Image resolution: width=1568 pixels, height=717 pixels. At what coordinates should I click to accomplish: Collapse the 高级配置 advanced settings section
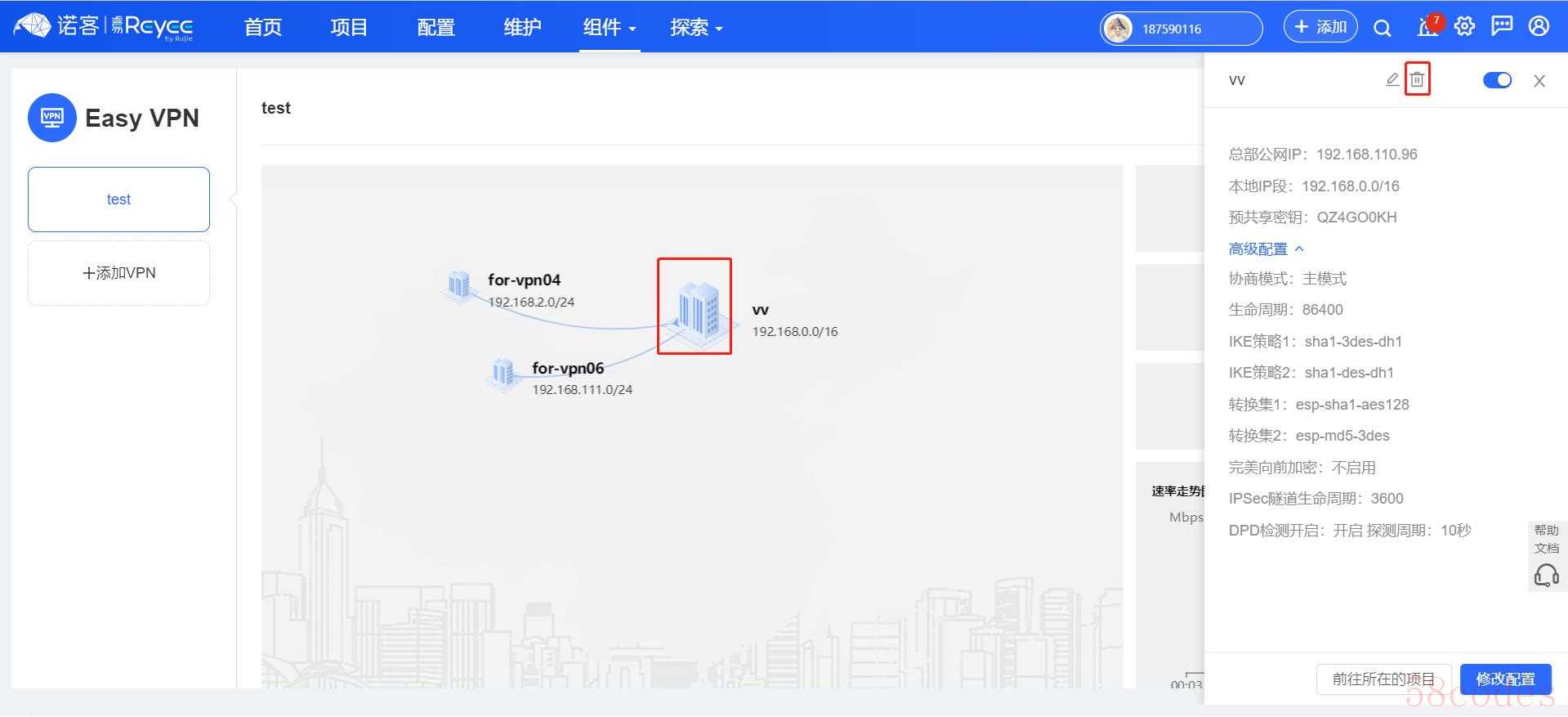click(1266, 249)
